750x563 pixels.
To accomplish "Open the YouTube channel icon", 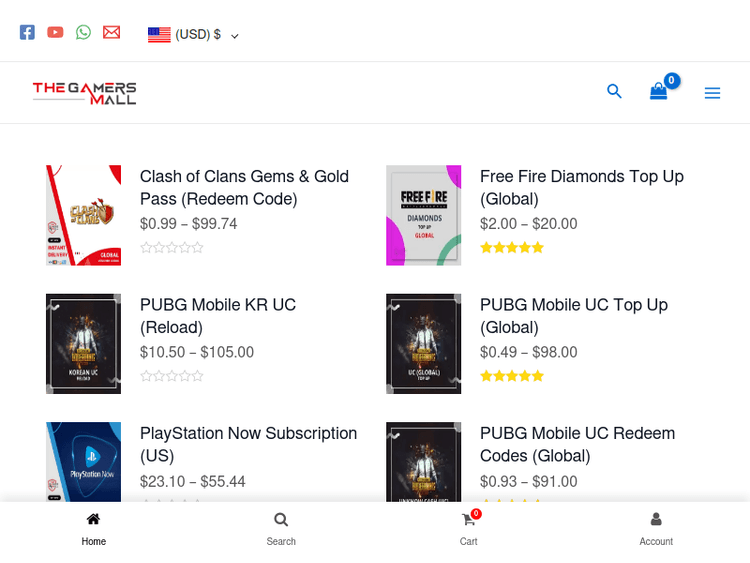I will [55, 32].
